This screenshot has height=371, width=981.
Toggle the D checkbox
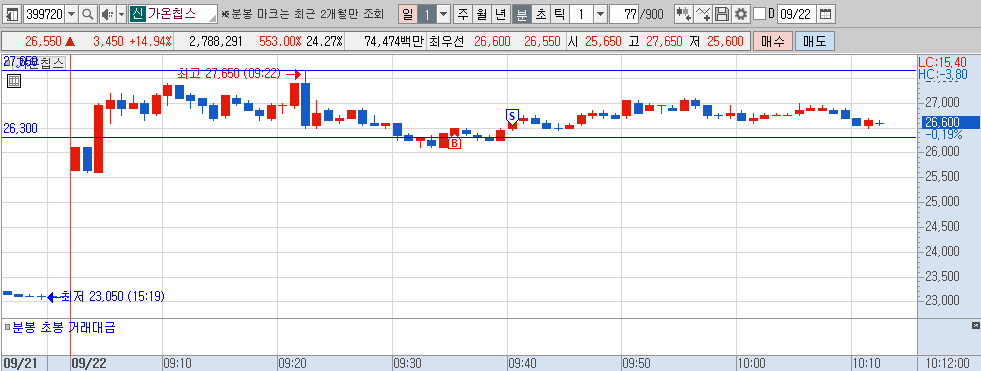coord(760,13)
